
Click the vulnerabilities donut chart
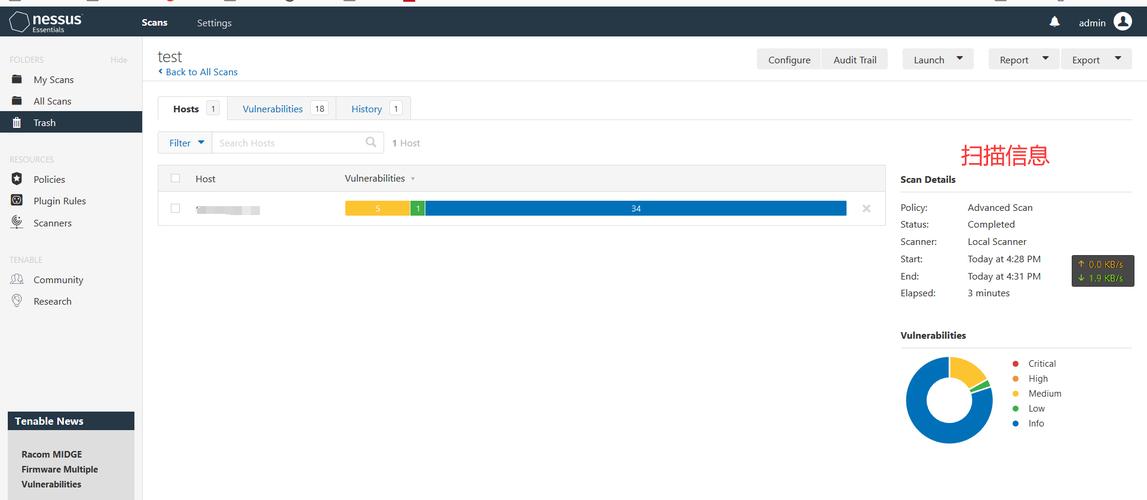click(949, 400)
